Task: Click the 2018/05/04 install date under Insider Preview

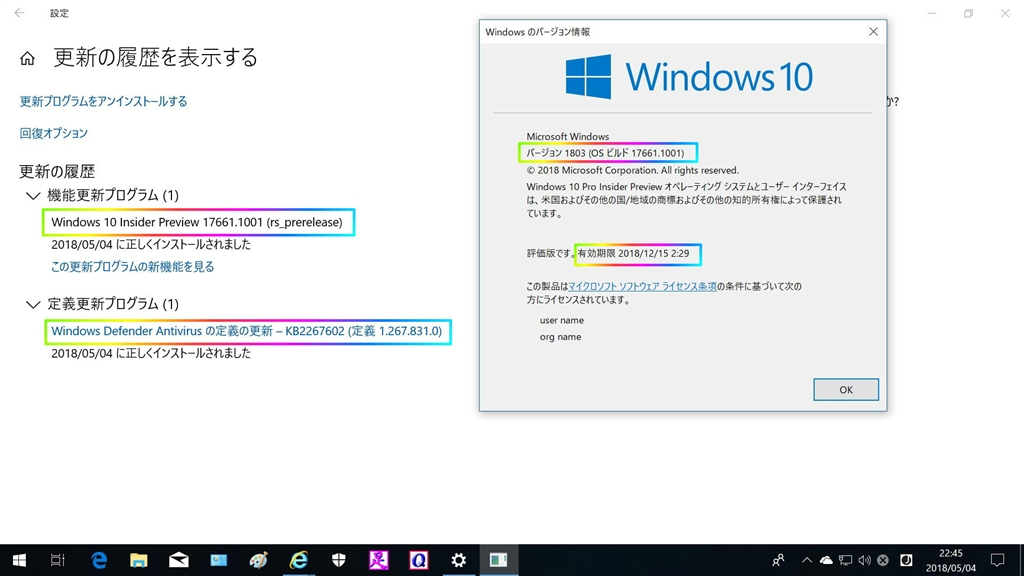Action: coord(151,244)
